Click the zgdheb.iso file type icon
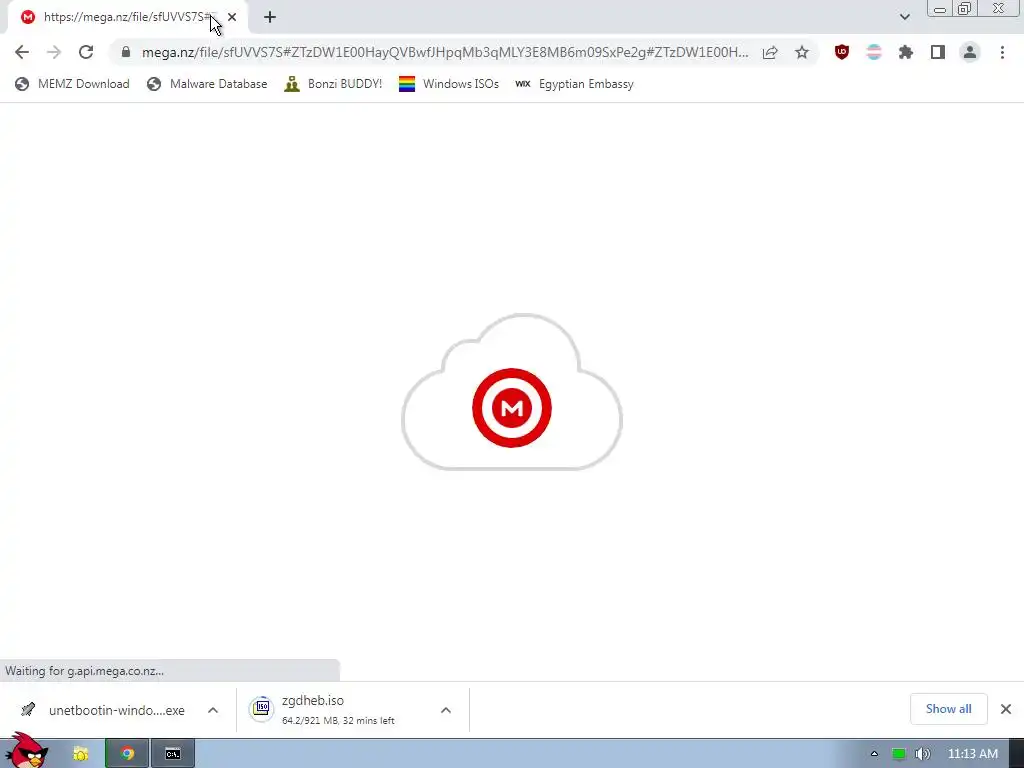 [261, 709]
